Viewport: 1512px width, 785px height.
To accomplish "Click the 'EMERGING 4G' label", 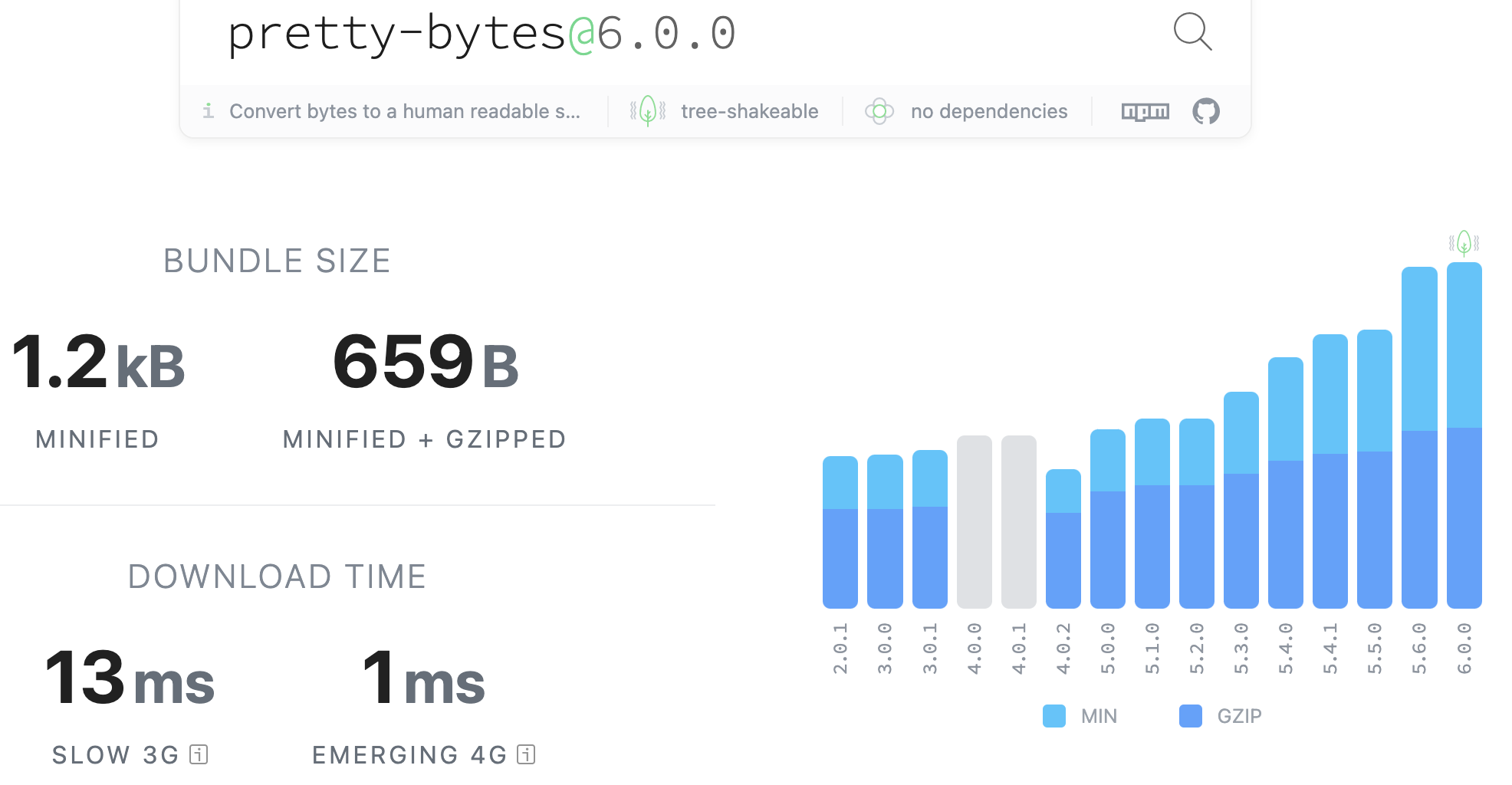I will coord(410,755).
